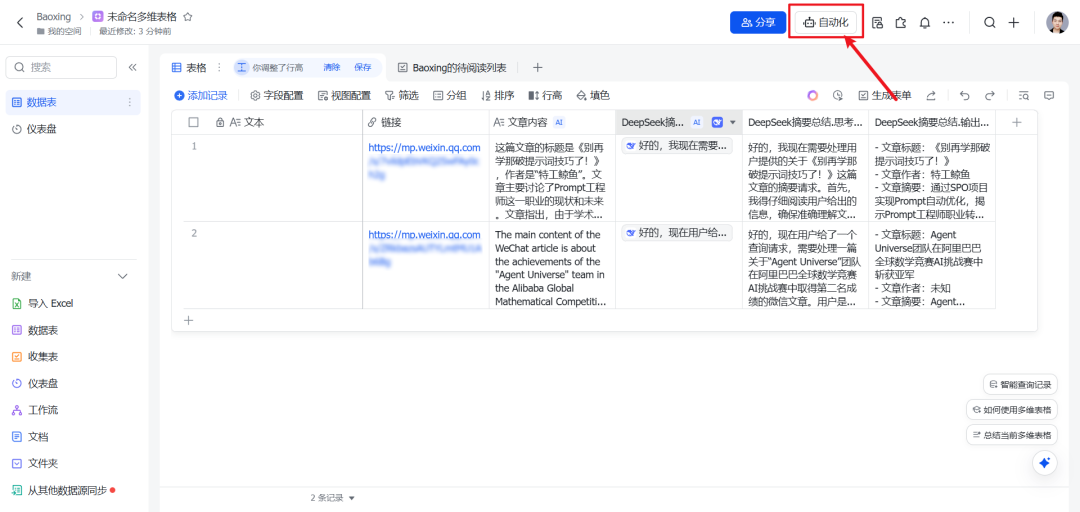This screenshot has width=1080, height=512.
Task: Click the share arrow icon after 生成表单
Action: pos(931,96)
